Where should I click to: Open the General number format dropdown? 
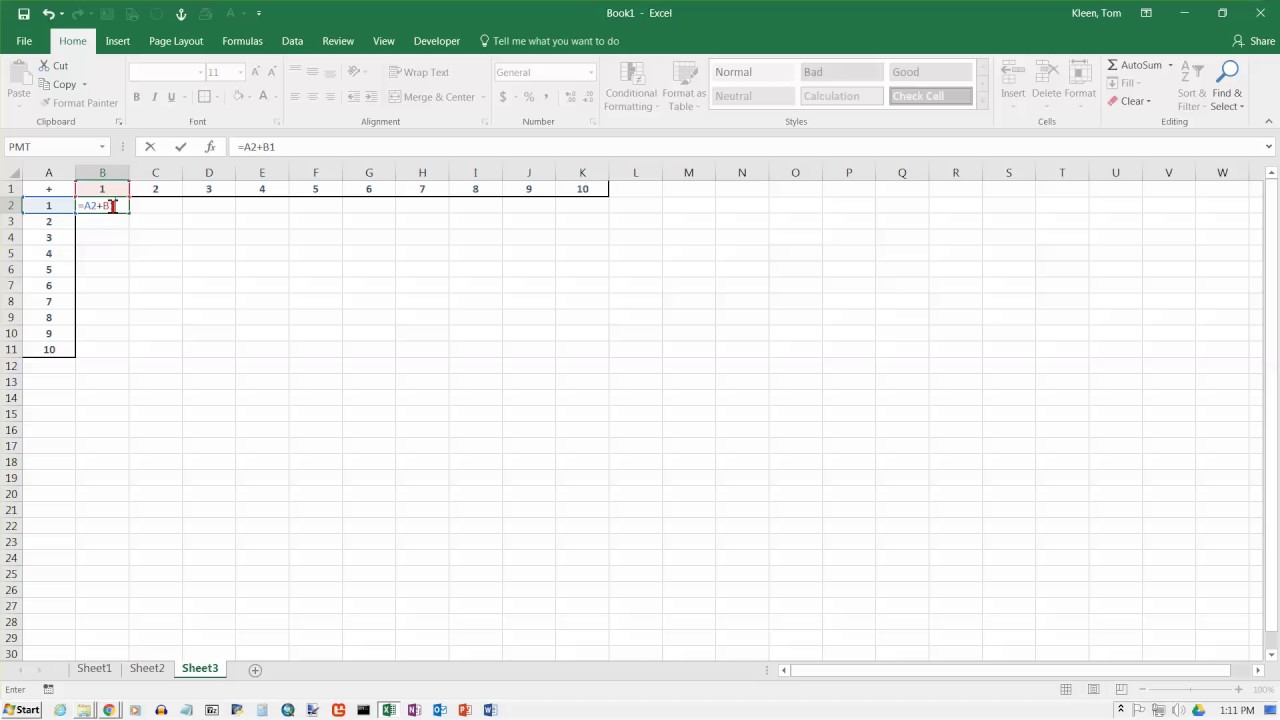point(591,72)
